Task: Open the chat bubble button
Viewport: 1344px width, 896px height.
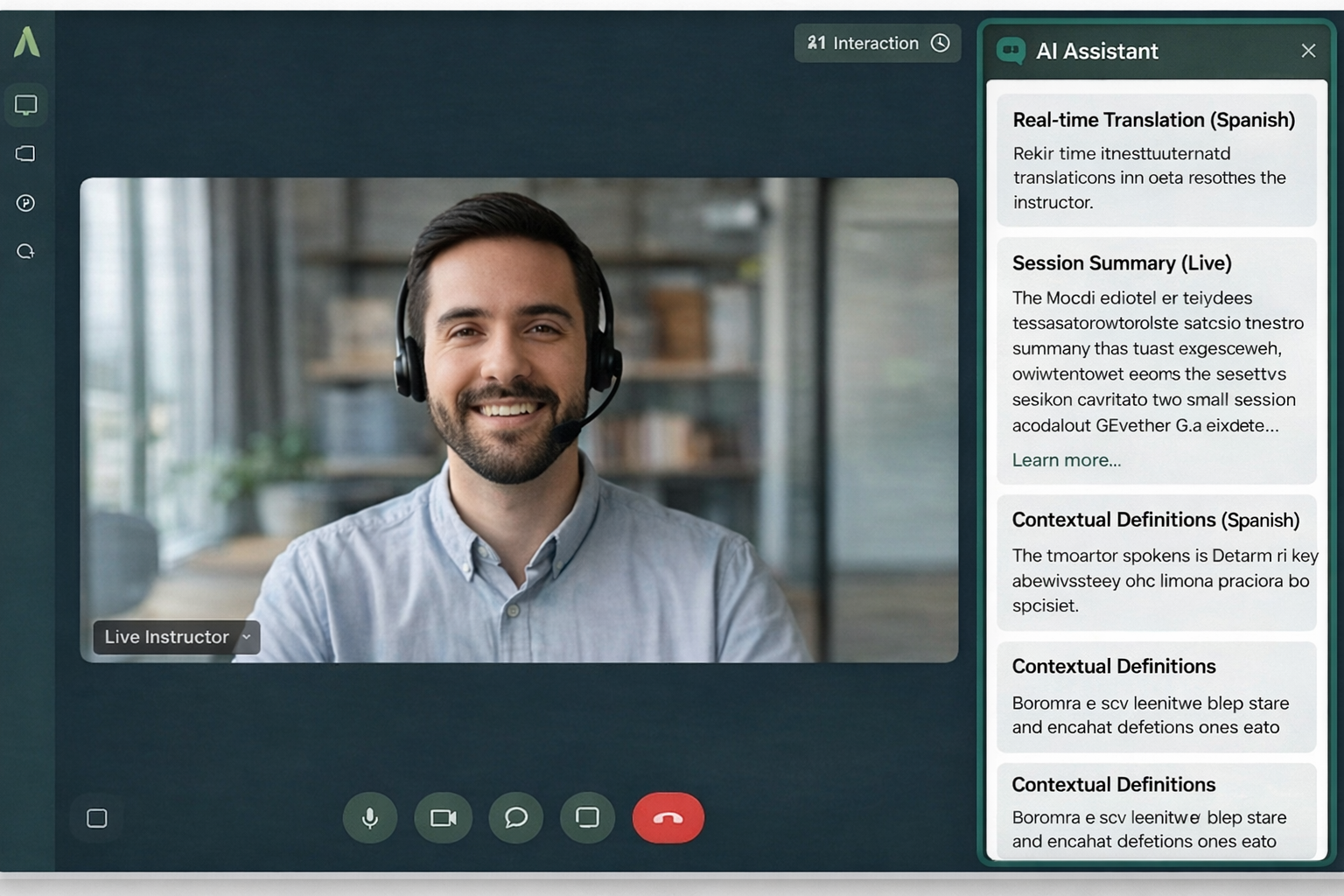Action: tap(516, 818)
